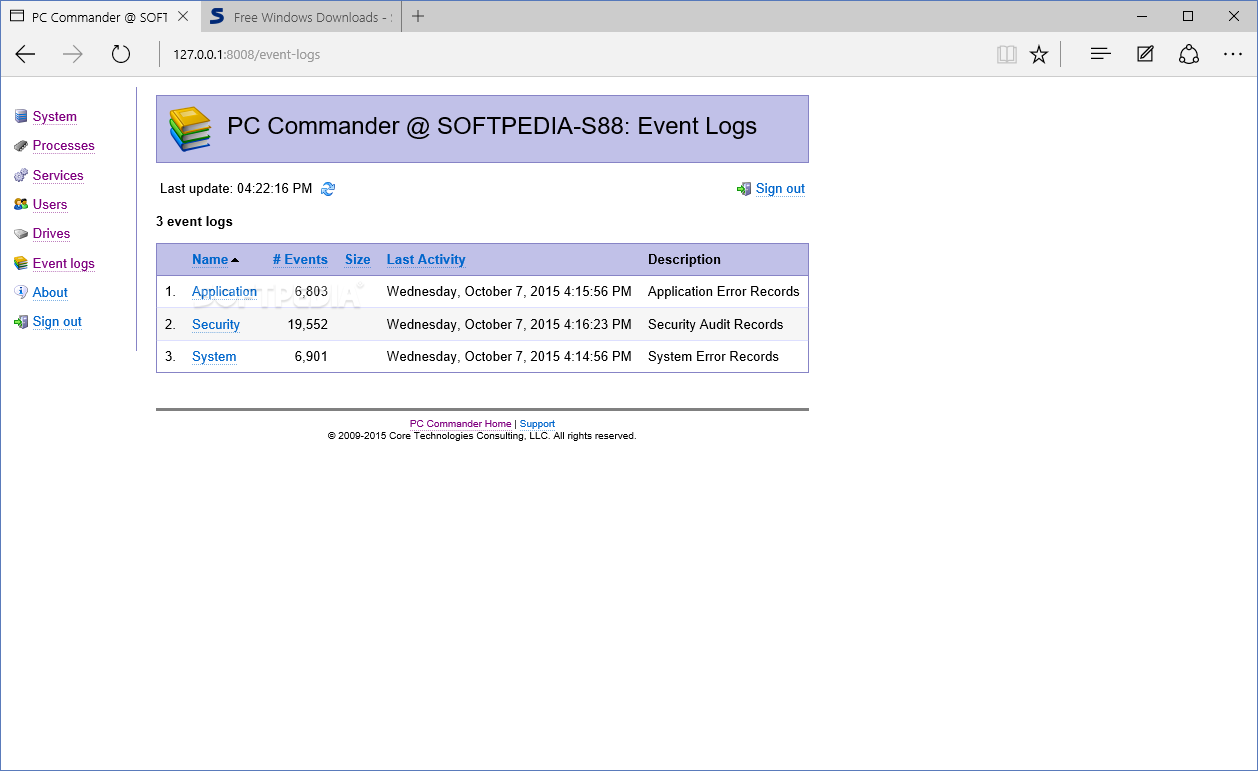This screenshot has width=1258, height=771.
Task: Open PC Commander Home footer link
Action: (x=460, y=424)
